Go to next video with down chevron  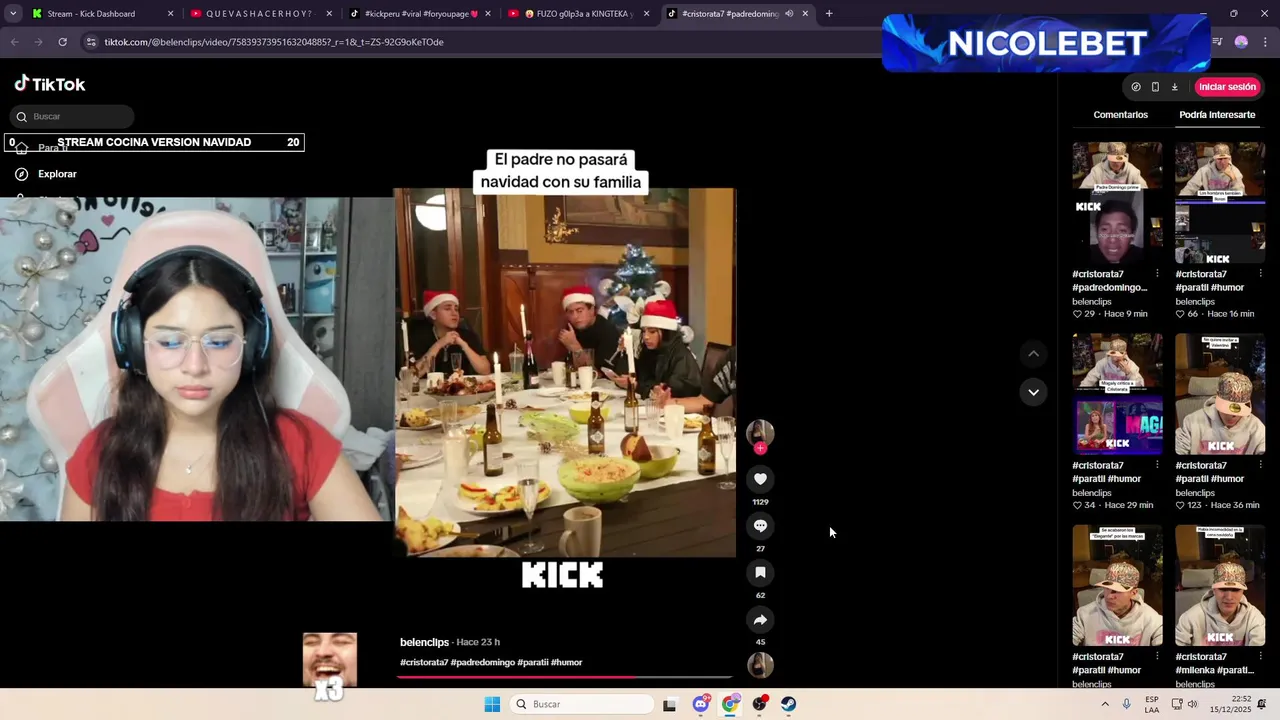(x=1033, y=392)
